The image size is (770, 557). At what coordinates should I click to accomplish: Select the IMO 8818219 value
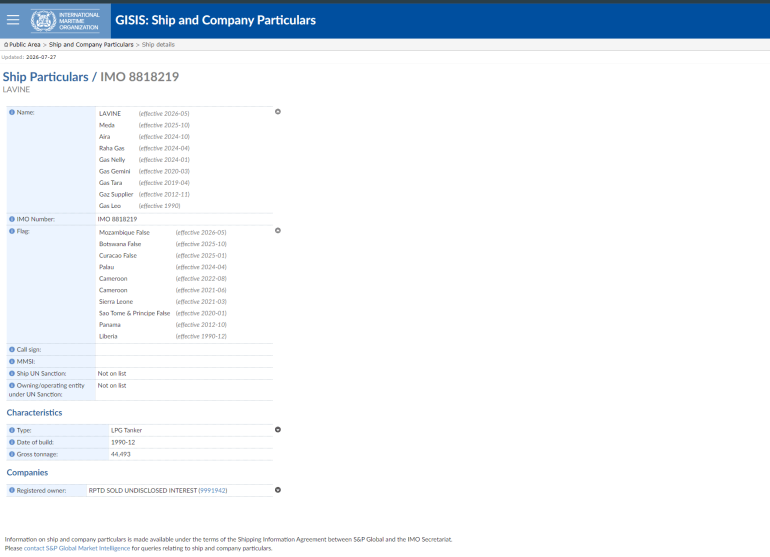117,220
